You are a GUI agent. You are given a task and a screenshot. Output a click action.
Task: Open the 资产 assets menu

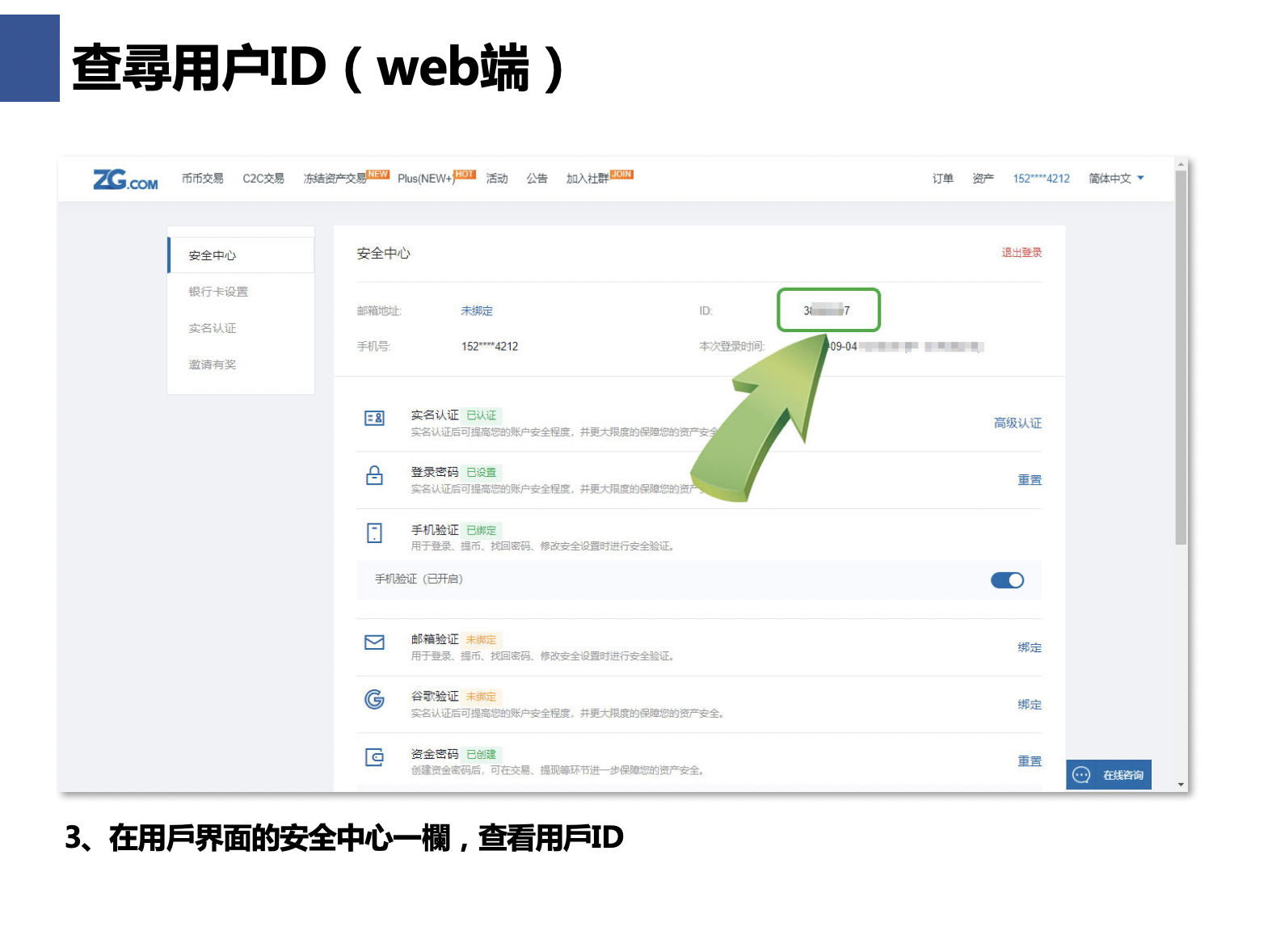[983, 179]
